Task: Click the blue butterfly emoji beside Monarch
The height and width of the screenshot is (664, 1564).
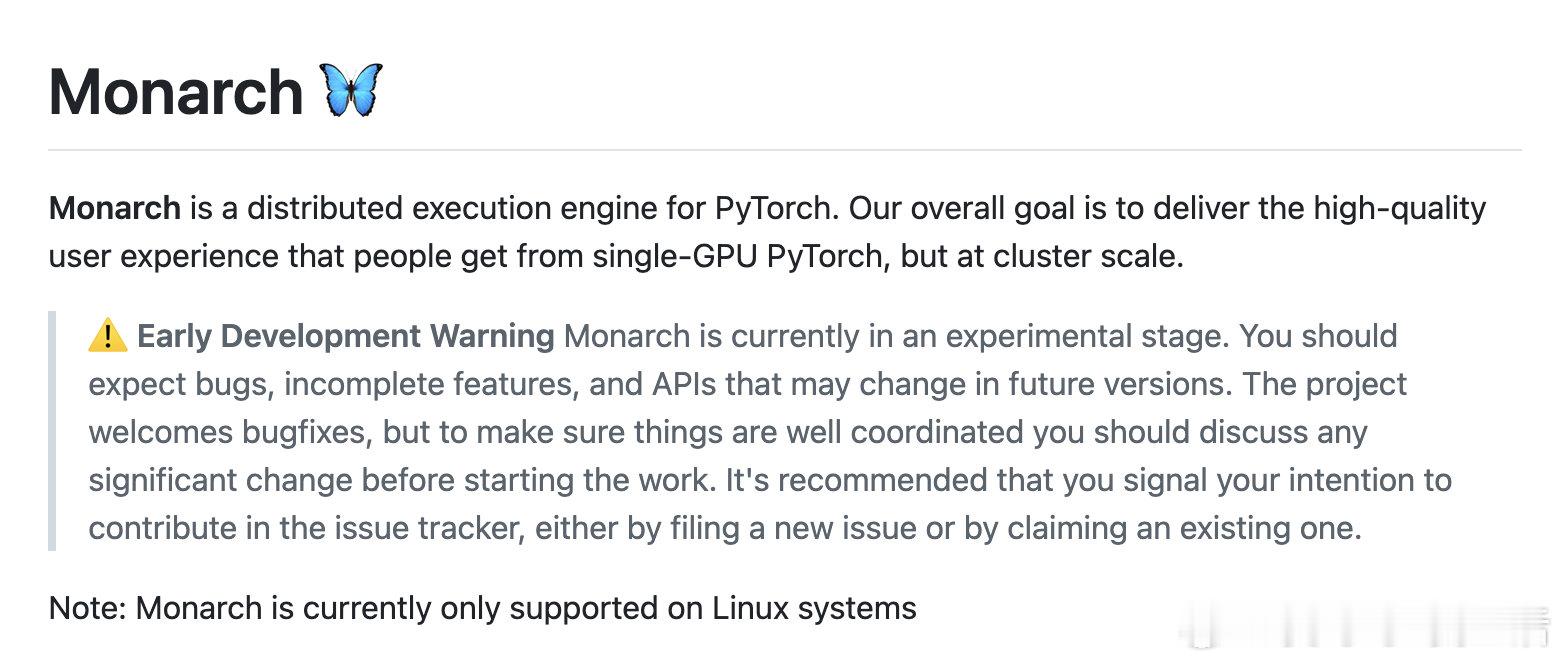Action: tap(350, 90)
